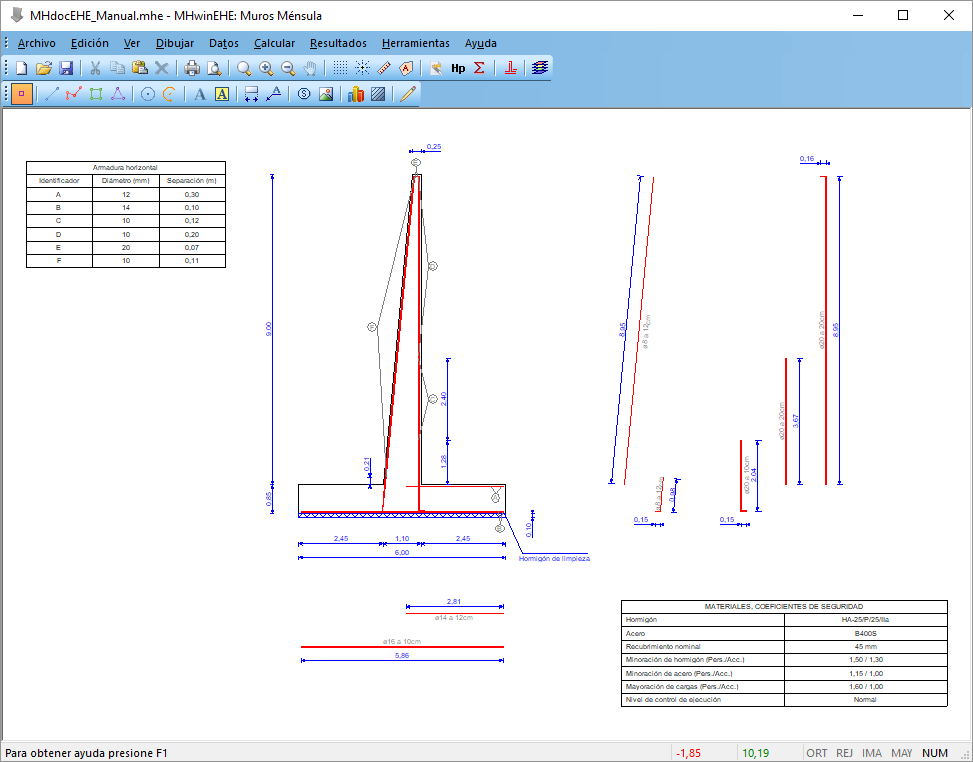Screen dimensions: 973x762
Task: Click the pencil edit tool
Action: pyautogui.click(x=408, y=94)
